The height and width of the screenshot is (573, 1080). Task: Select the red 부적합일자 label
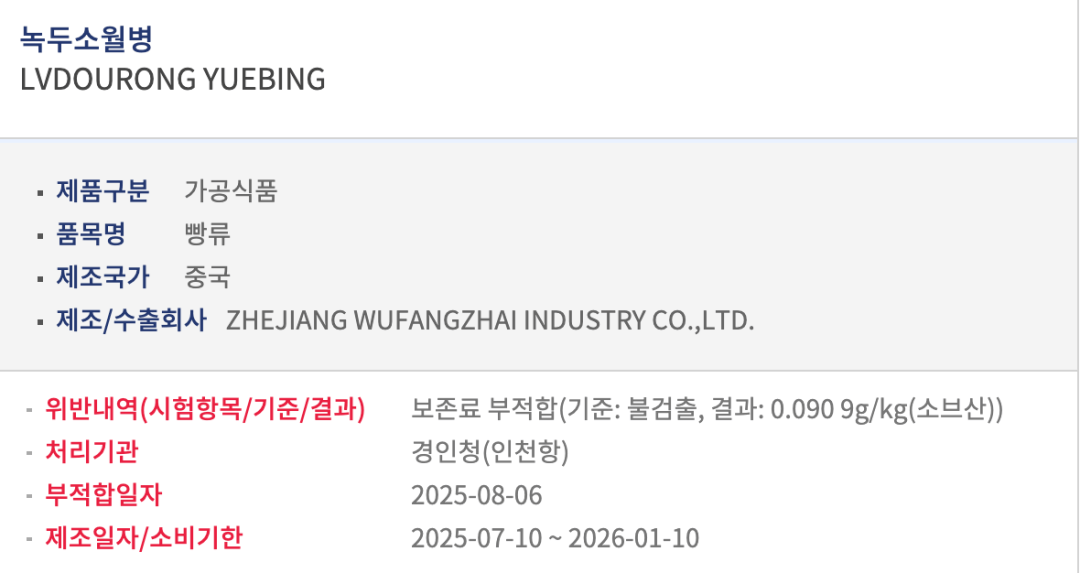point(103,495)
